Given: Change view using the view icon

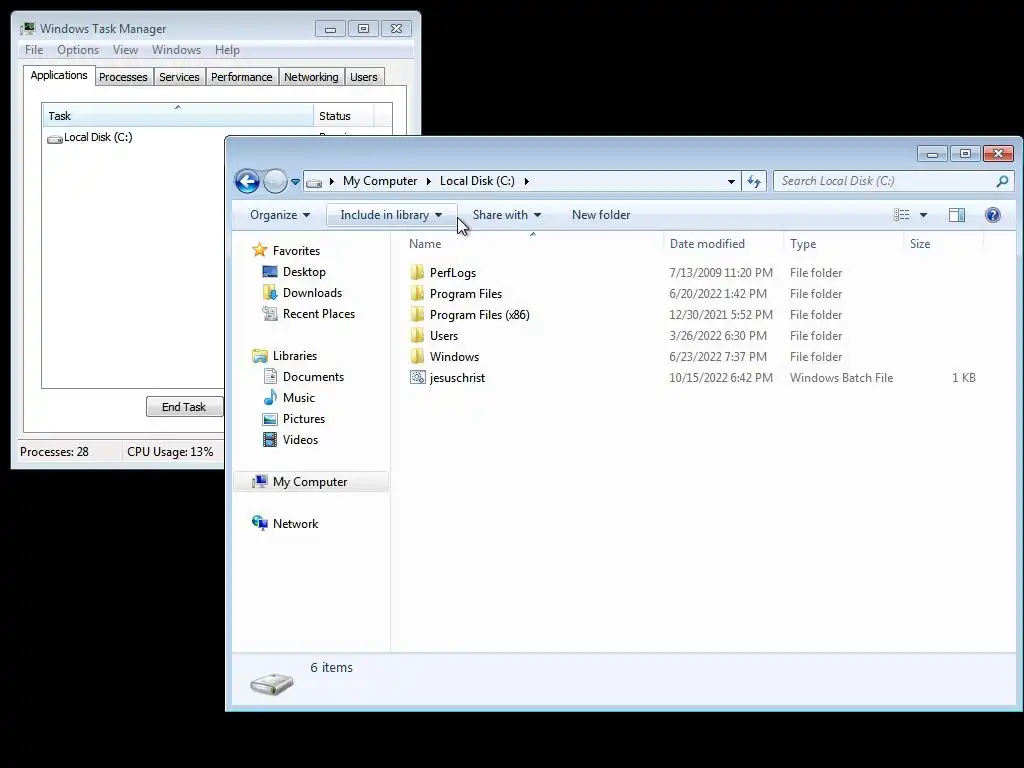Looking at the screenshot, I should (x=901, y=215).
